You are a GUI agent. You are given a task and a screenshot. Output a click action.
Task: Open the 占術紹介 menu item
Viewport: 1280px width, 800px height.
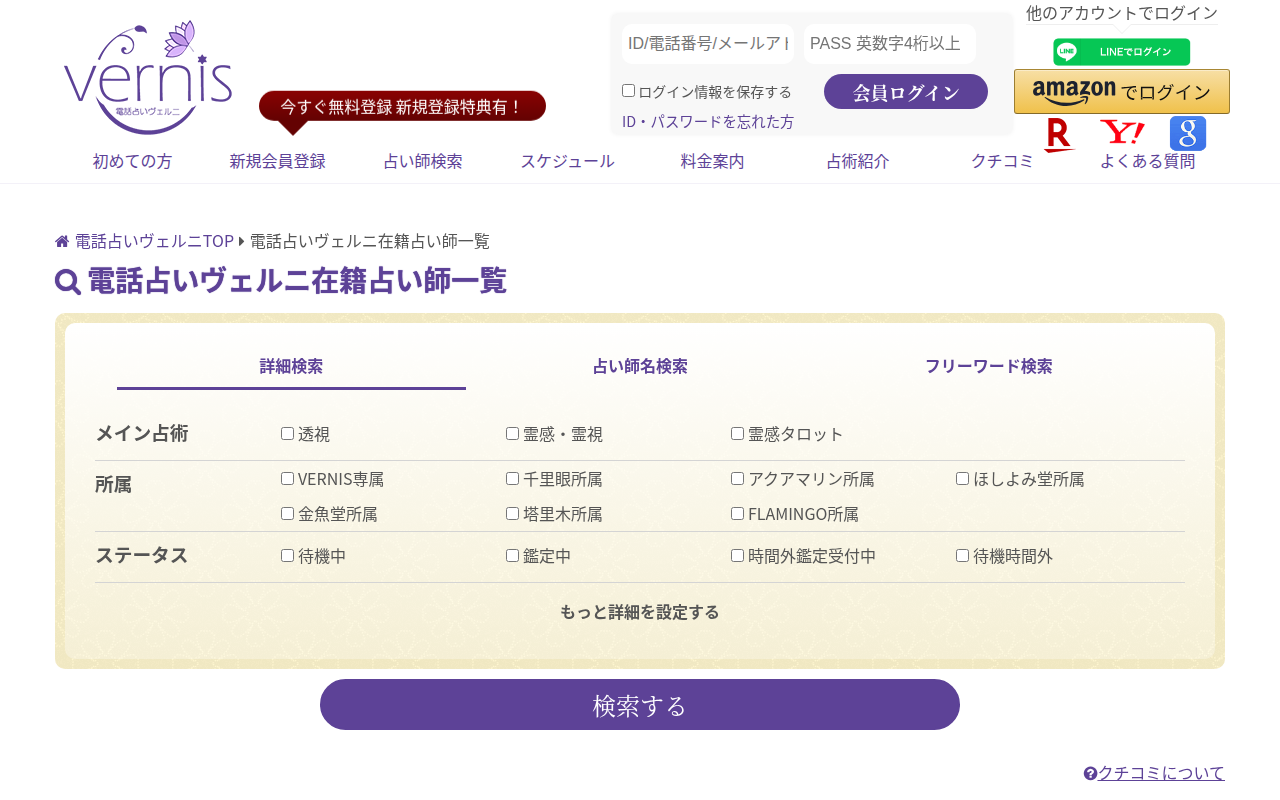(858, 161)
